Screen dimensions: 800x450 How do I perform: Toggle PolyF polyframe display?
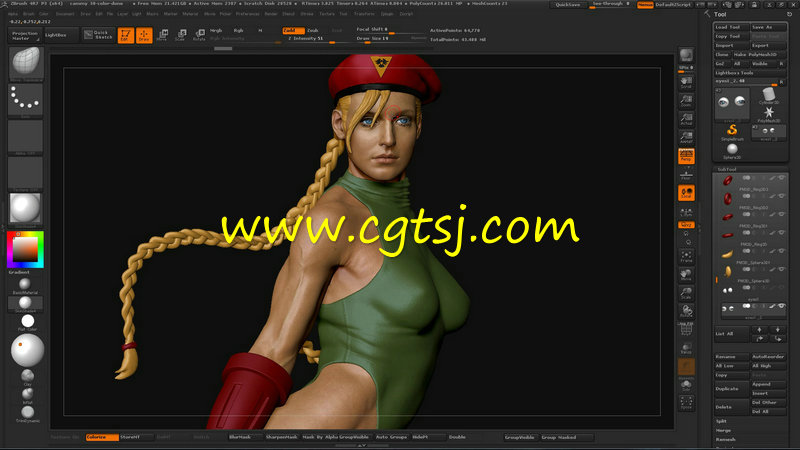pyautogui.click(x=686, y=330)
